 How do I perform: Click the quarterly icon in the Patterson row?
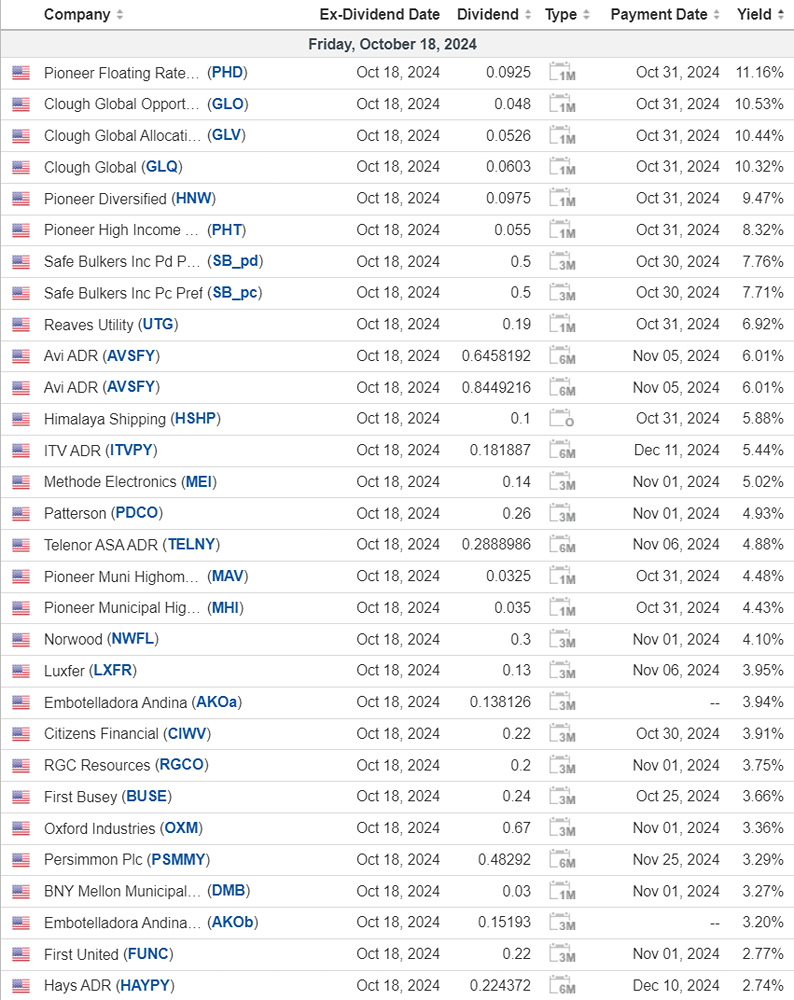pyautogui.click(x=562, y=513)
